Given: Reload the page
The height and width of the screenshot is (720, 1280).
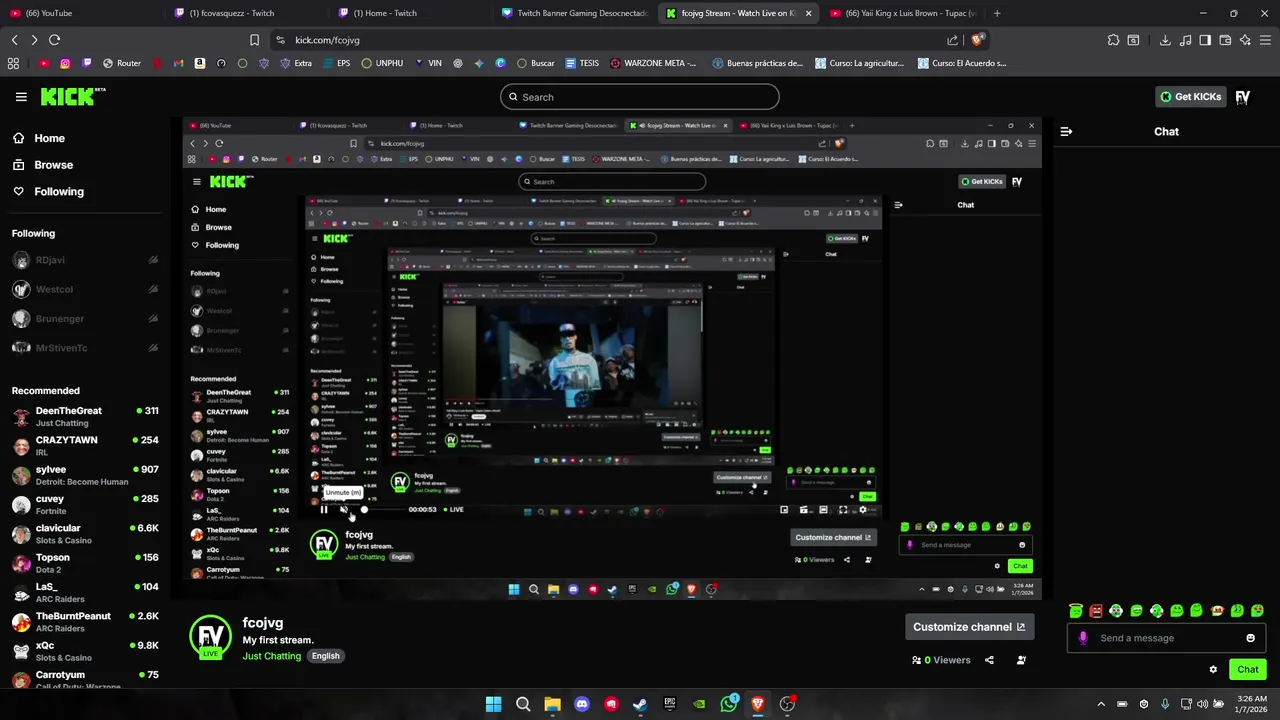Looking at the screenshot, I should click(x=54, y=40).
